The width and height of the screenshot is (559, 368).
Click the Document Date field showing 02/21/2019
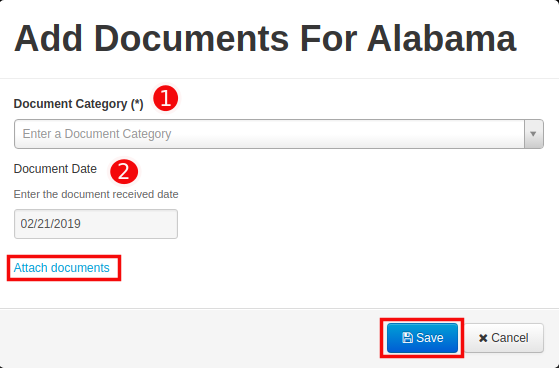coord(96,224)
